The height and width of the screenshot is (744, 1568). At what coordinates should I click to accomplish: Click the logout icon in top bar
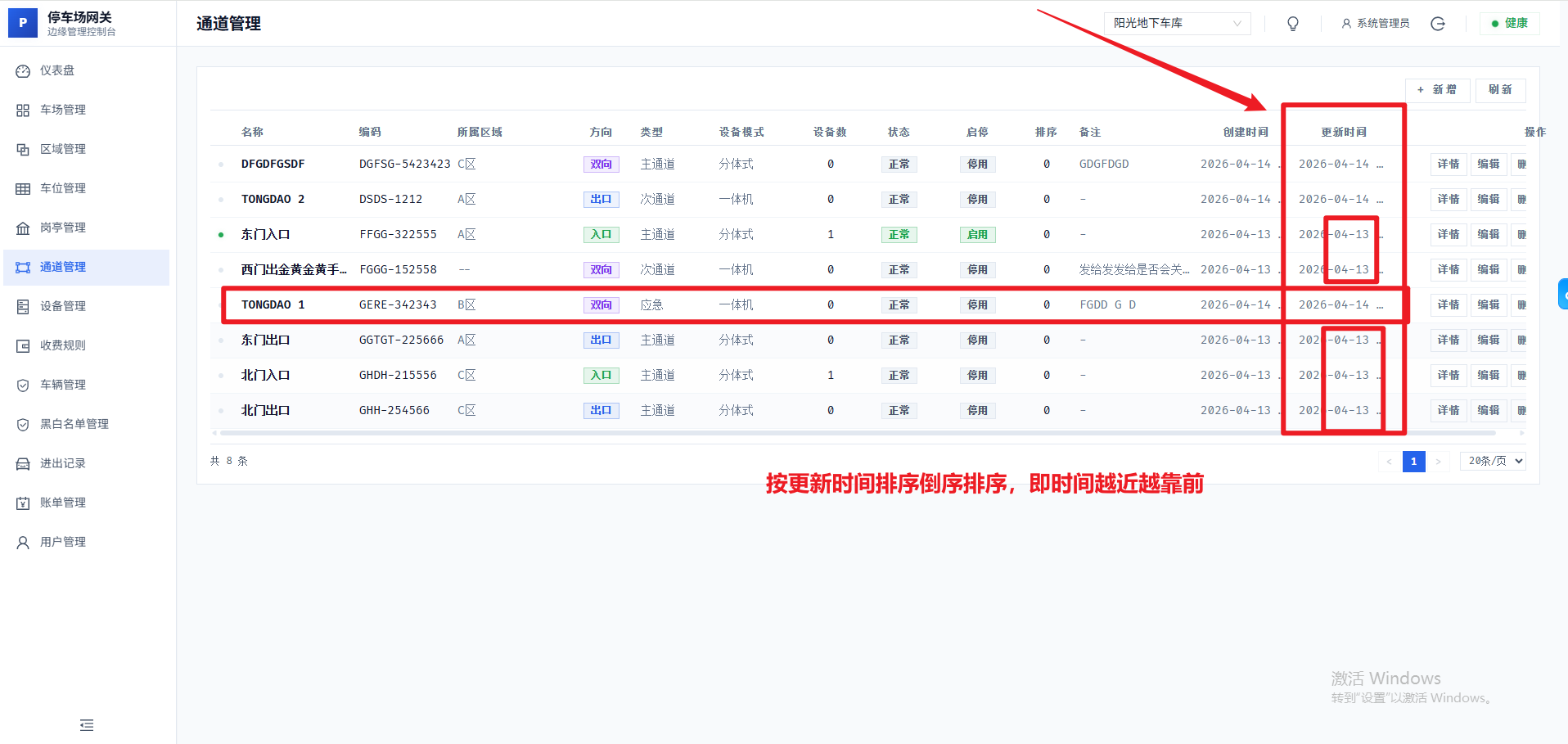[x=1438, y=24]
